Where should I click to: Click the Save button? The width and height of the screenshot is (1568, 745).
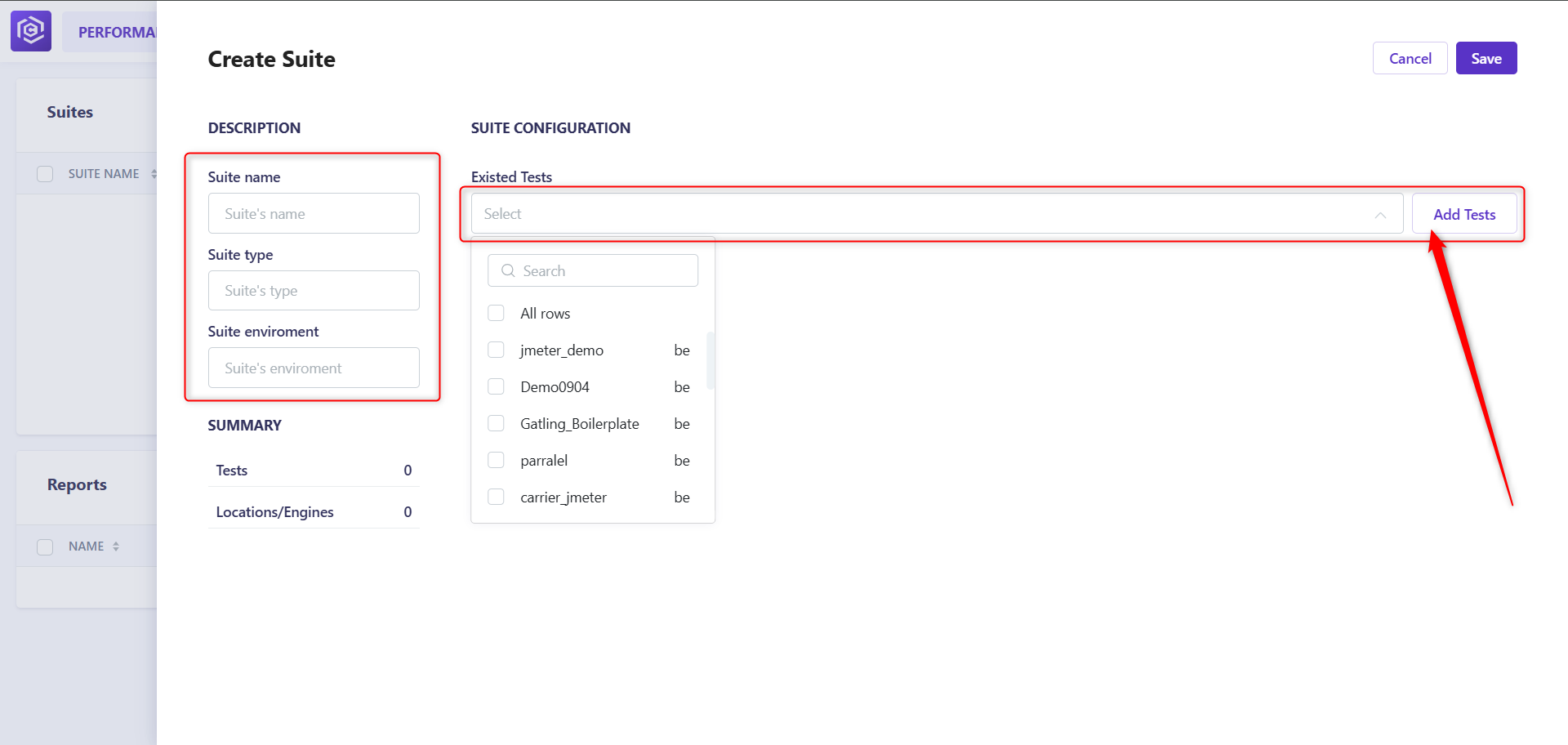pyautogui.click(x=1486, y=58)
